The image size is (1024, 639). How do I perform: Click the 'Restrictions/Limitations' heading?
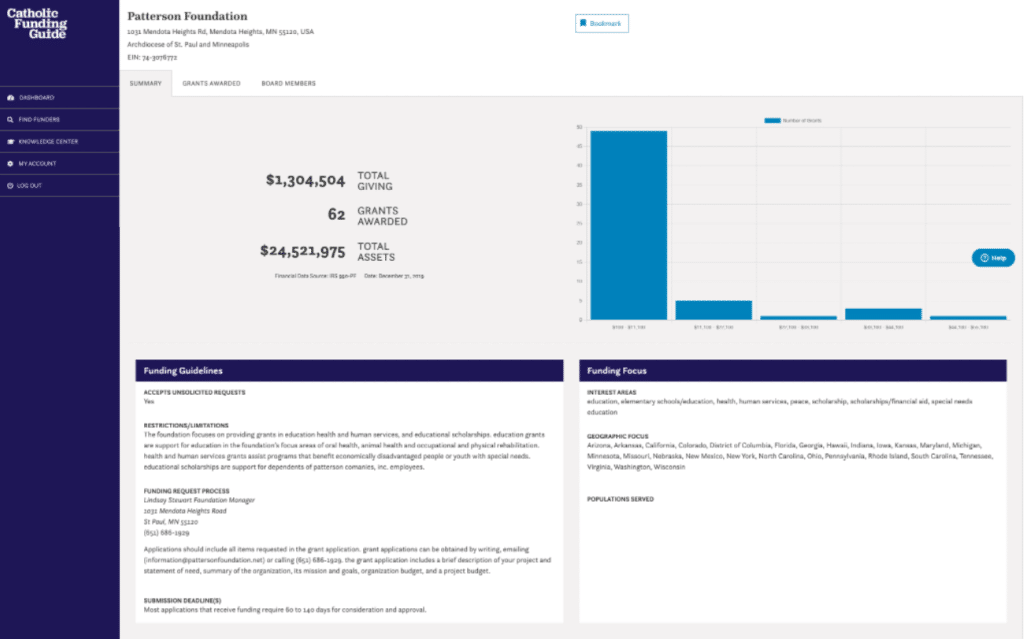pyautogui.click(x=186, y=425)
